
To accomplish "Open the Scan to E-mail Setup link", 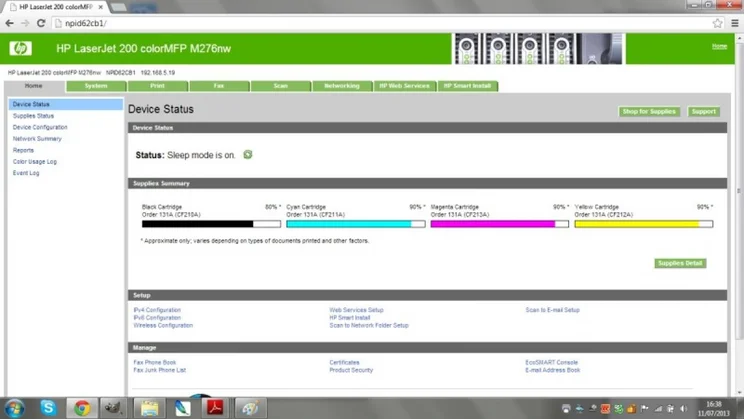I will (552, 310).
